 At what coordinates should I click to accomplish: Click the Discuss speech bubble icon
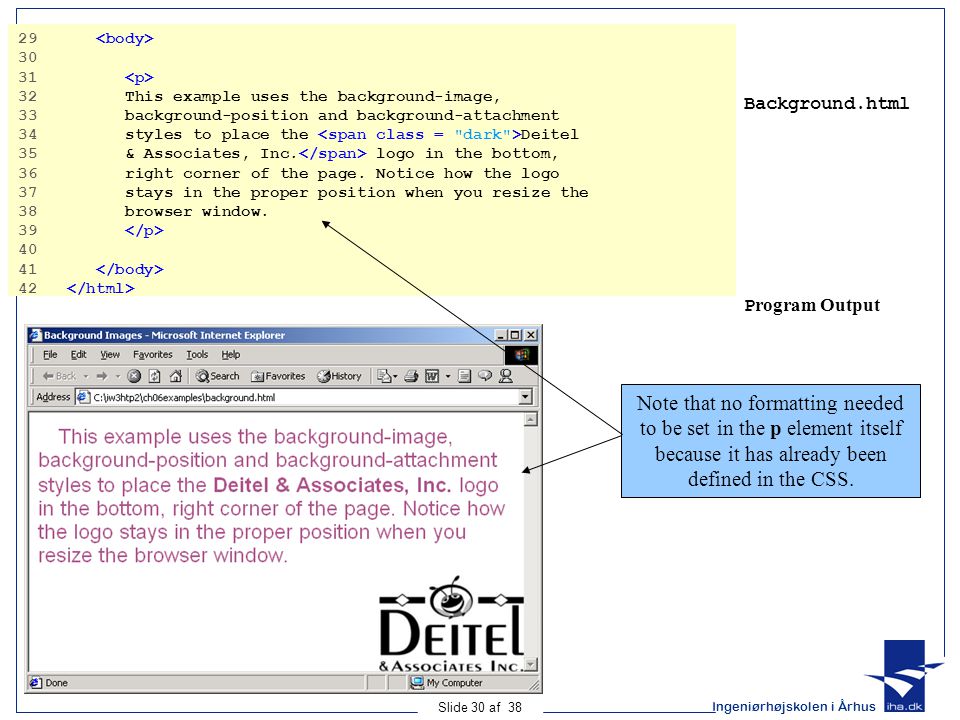click(485, 376)
